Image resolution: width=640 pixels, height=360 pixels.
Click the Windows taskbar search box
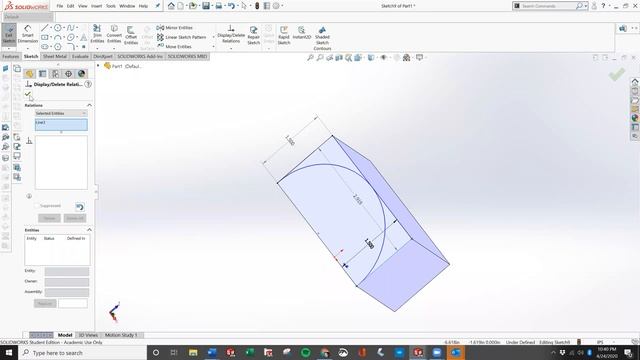[83, 353]
